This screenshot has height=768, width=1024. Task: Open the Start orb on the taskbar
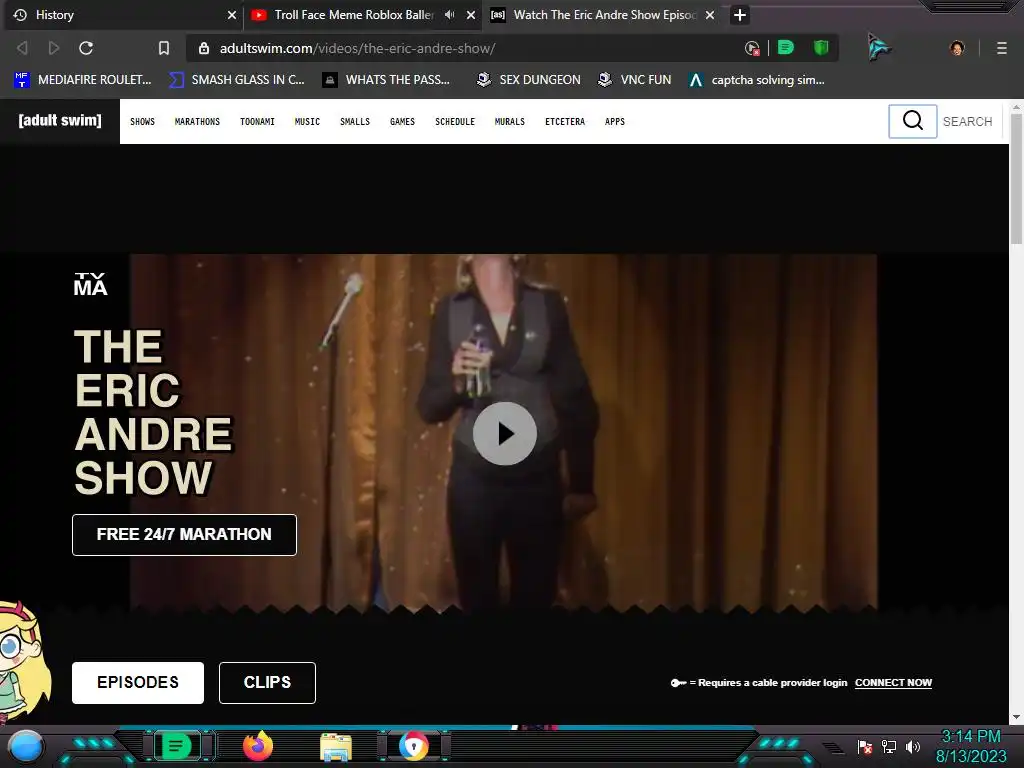pos(26,746)
